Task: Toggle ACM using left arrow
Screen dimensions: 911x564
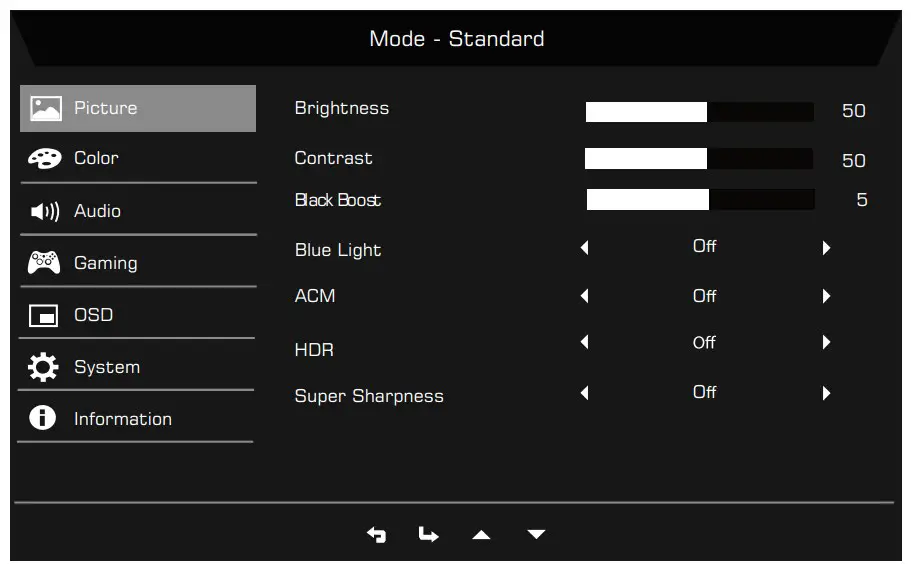Action: click(585, 296)
